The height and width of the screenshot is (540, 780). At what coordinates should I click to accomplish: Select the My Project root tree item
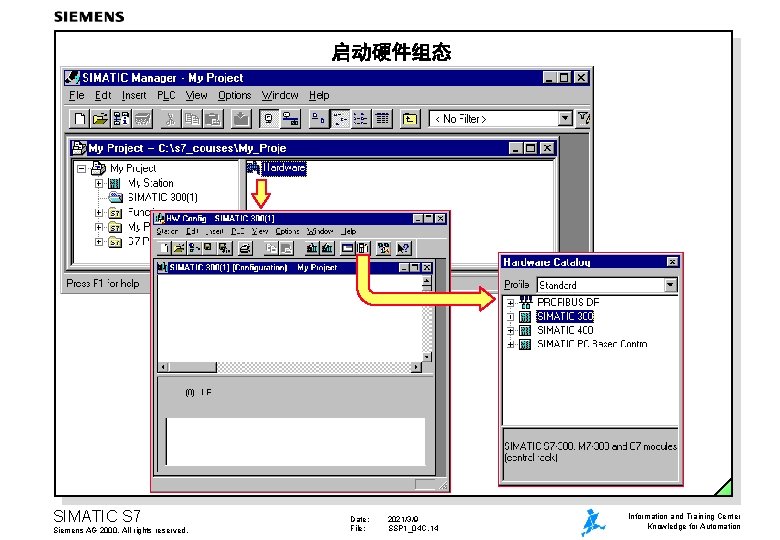pyautogui.click(x=133, y=169)
